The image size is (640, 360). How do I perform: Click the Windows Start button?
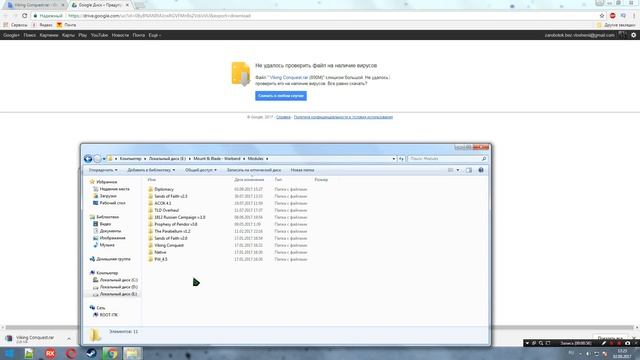pos(9,353)
